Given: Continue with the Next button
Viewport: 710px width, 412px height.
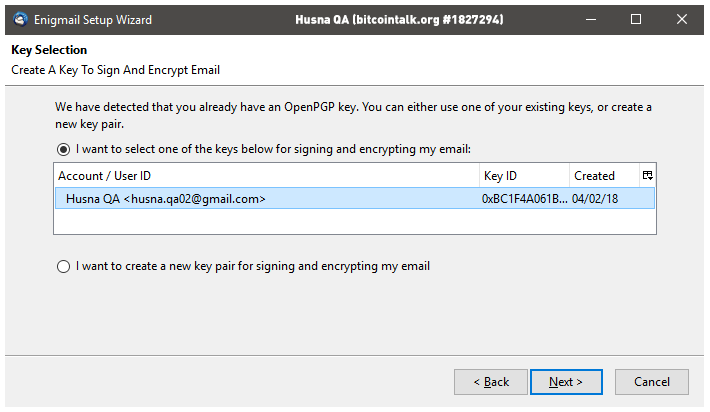Looking at the screenshot, I should click(566, 382).
